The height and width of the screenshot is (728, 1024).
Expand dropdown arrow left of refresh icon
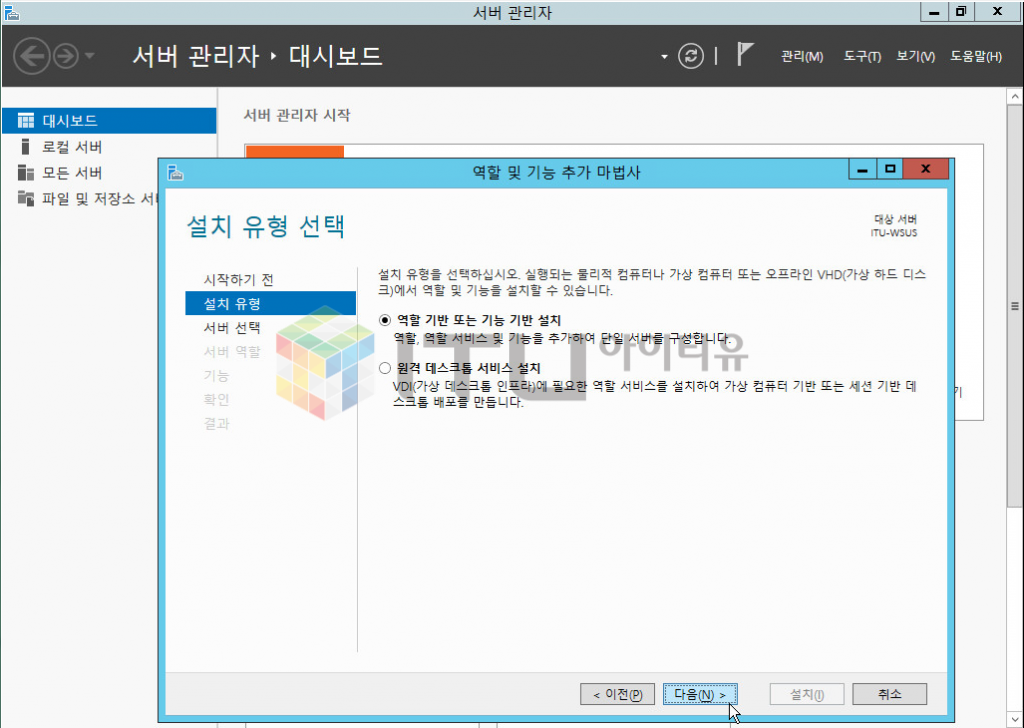tap(664, 57)
